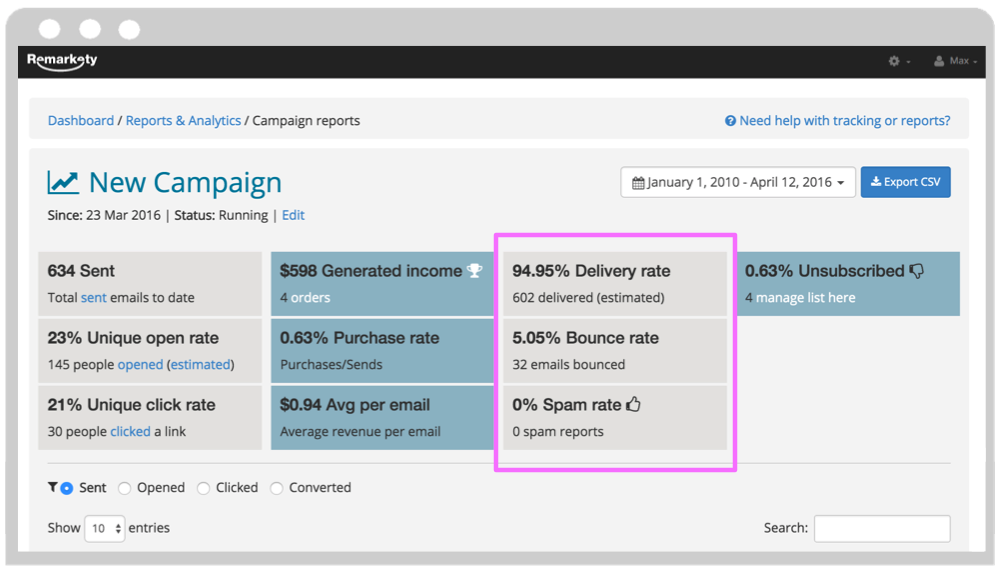Click the download icon on Export CSV
1002x572 pixels.
[x=876, y=182]
